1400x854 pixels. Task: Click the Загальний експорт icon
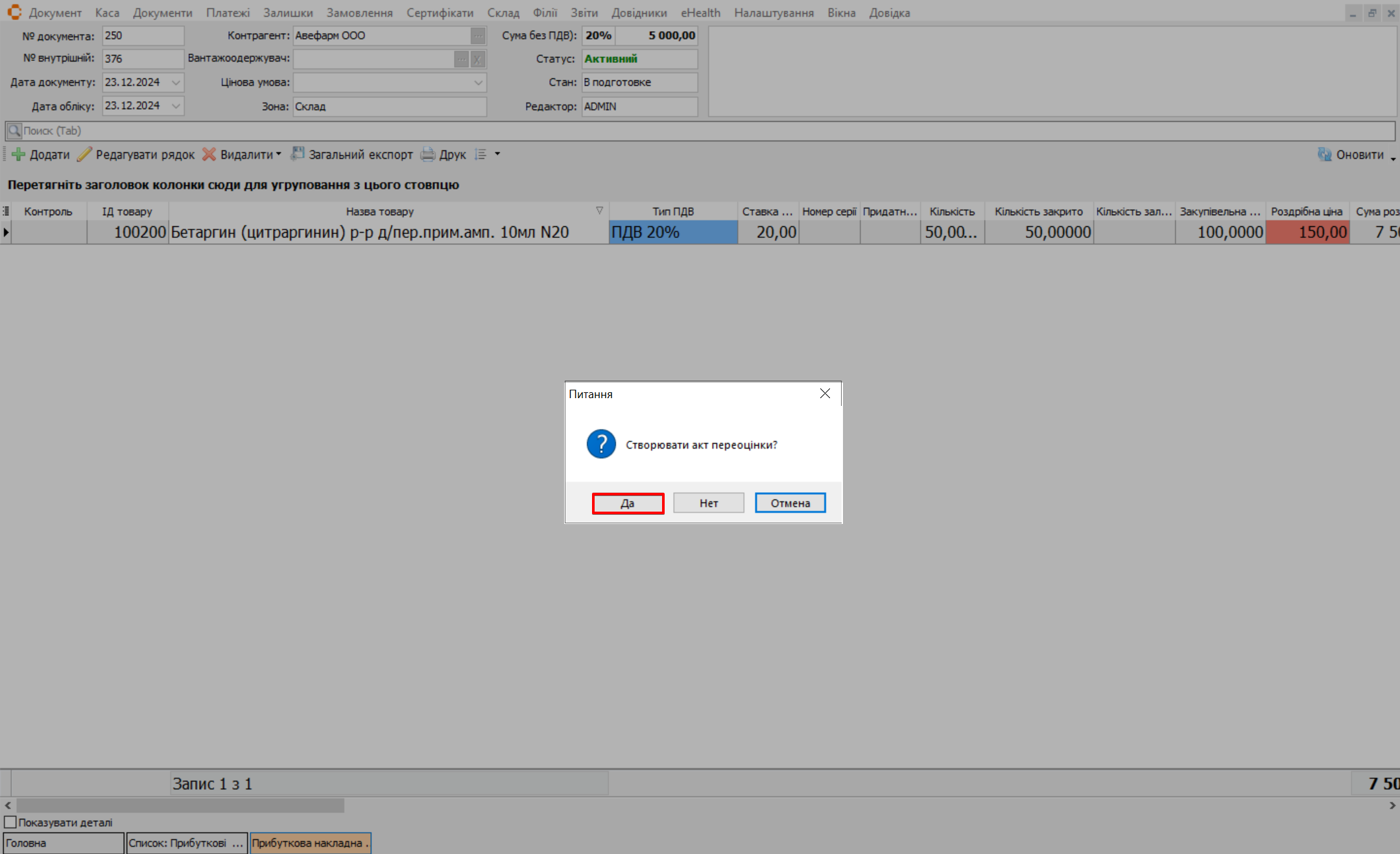pyautogui.click(x=298, y=154)
